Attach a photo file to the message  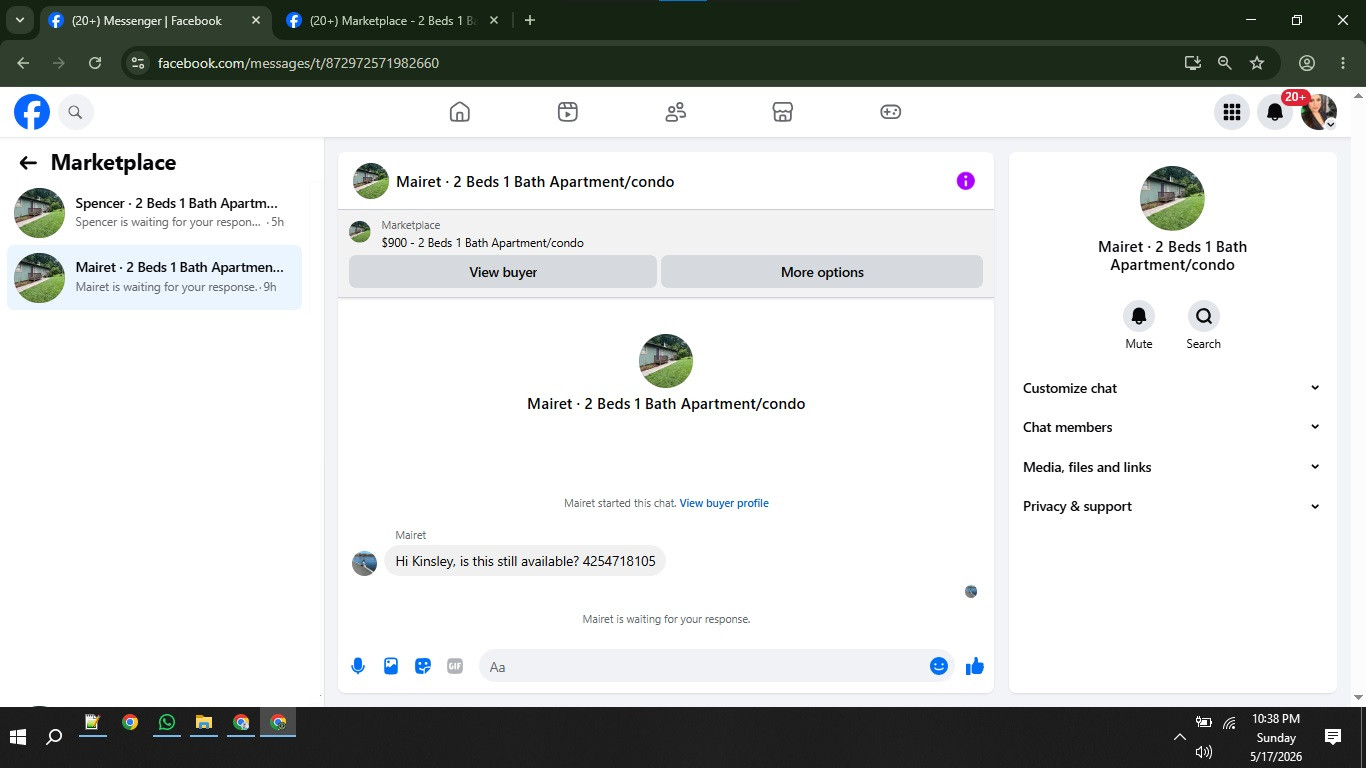click(391, 666)
